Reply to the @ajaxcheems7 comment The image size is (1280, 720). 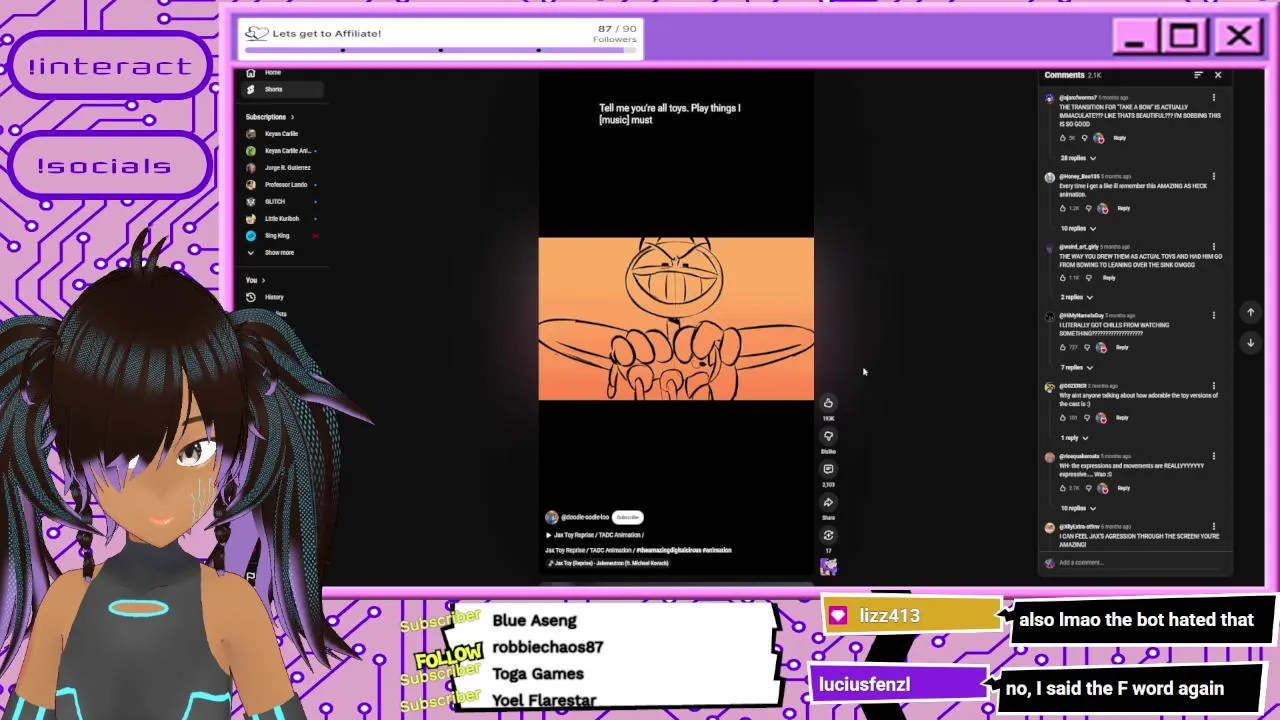pos(1120,138)
